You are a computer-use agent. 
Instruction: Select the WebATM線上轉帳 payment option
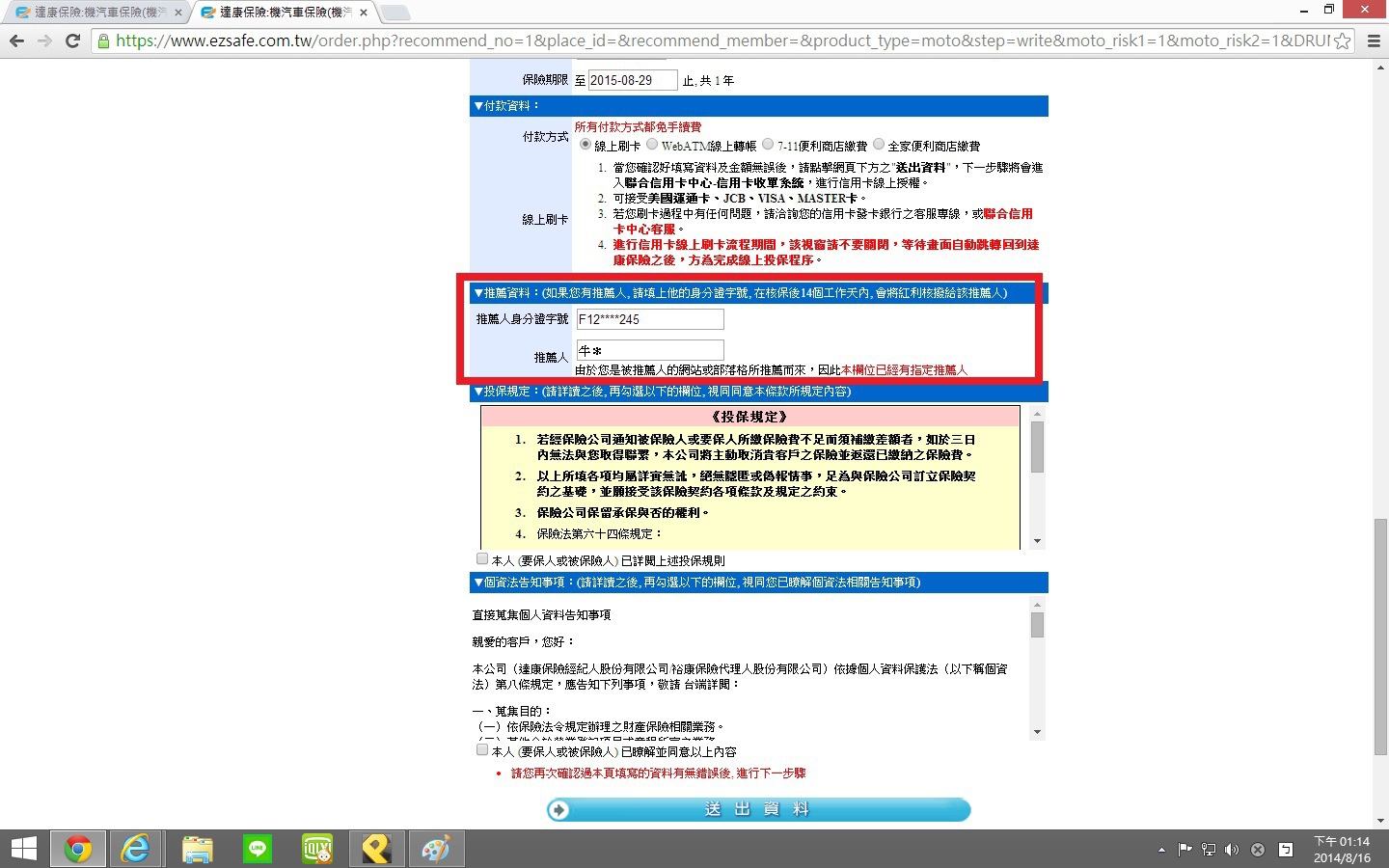(x=652, y=145)
